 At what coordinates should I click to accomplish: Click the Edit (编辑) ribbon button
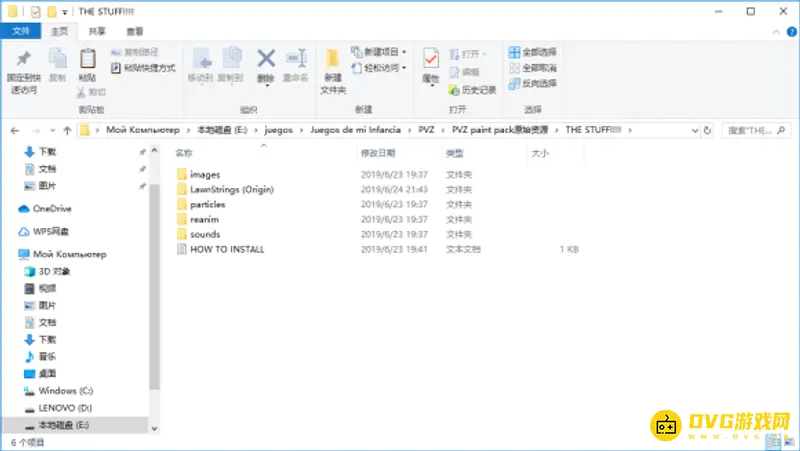coord(464,72)
